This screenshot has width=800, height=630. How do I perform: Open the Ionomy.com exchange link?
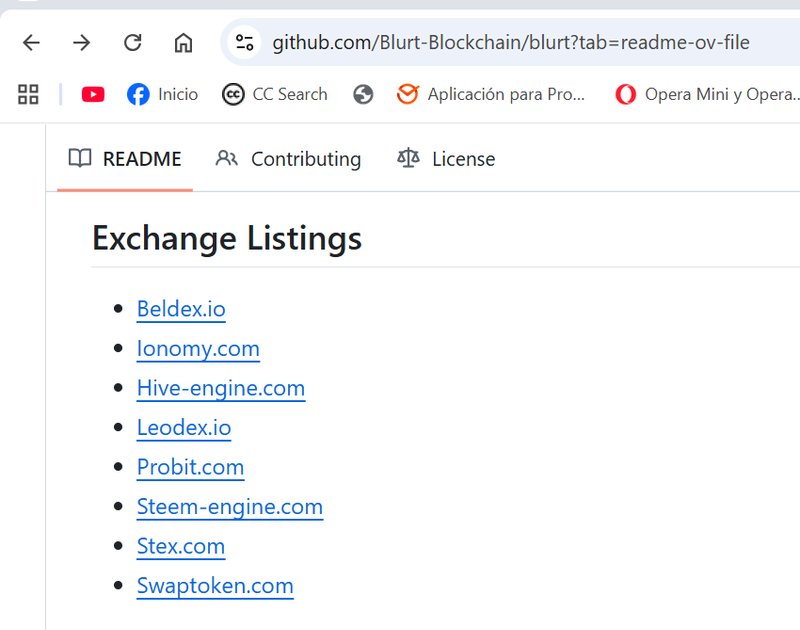(x=198, y=349)
